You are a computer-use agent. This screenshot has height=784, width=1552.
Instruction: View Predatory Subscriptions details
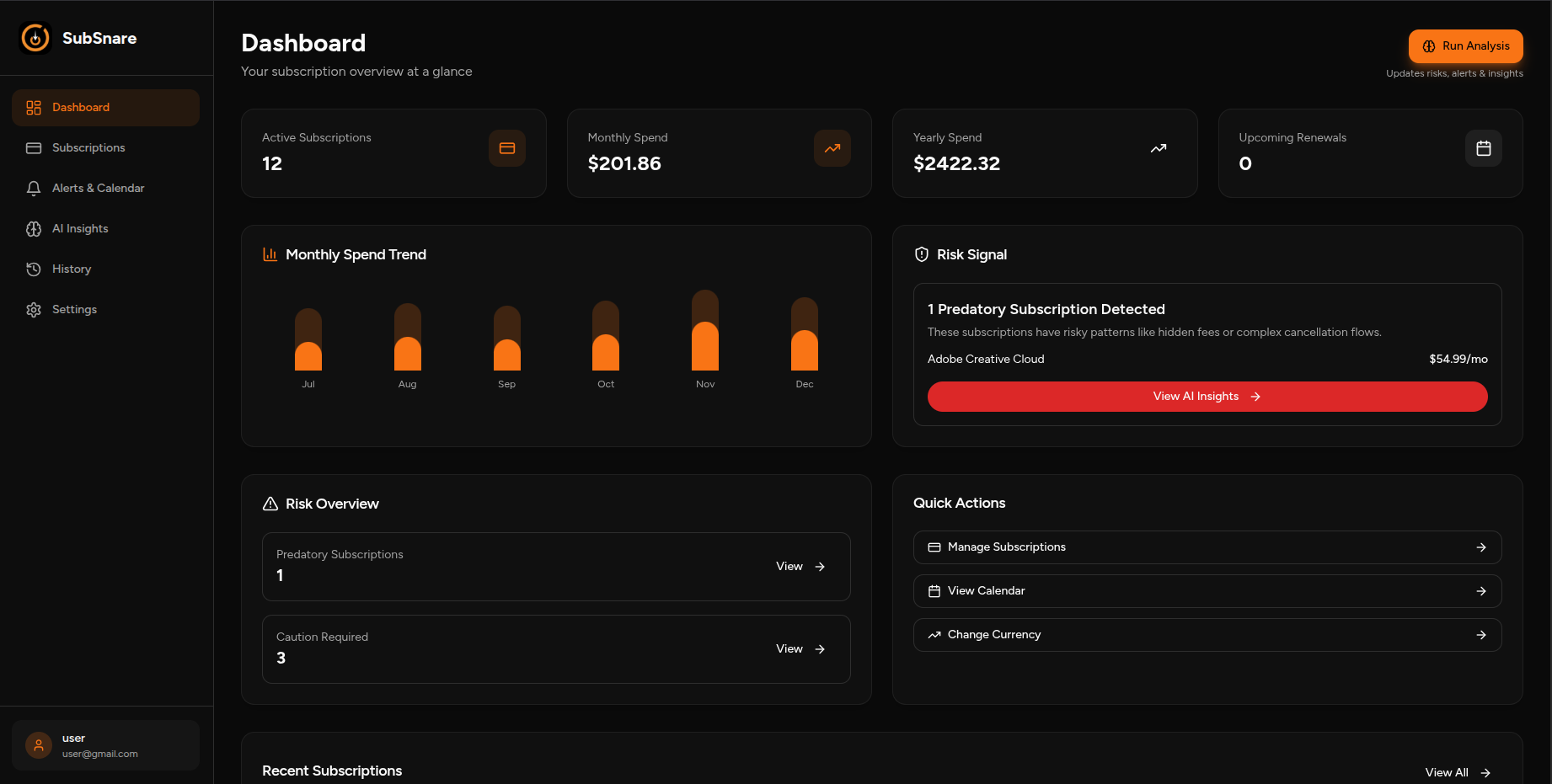coord(800,567)
